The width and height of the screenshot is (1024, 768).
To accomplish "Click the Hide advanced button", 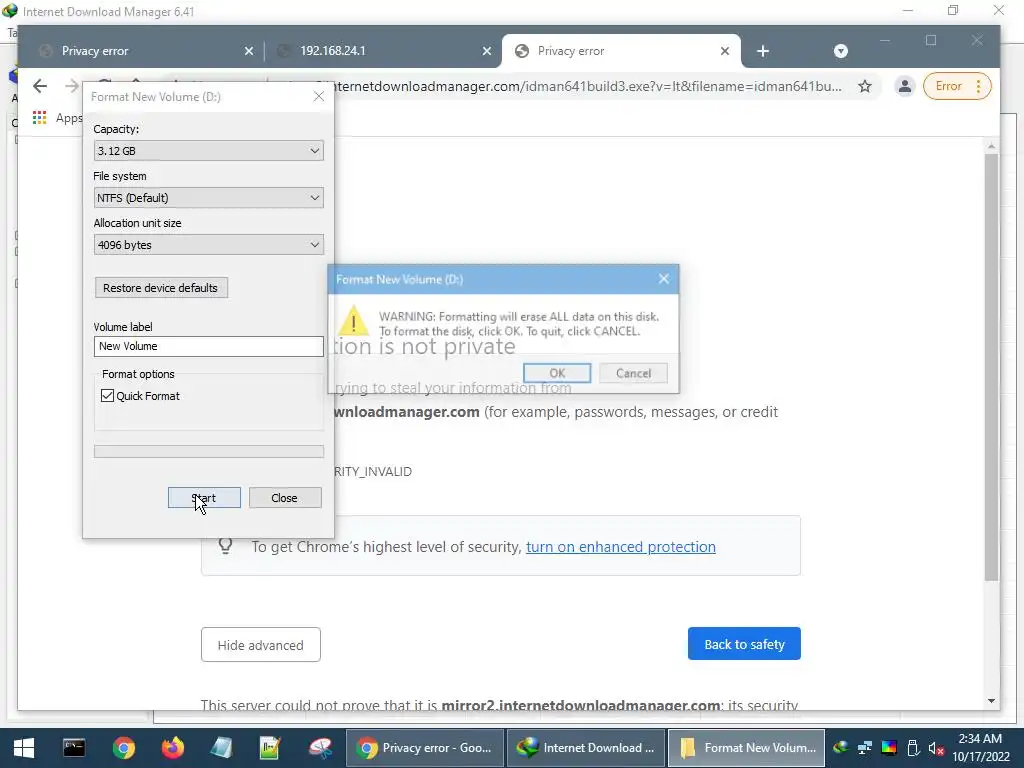I will coord(261,645).
